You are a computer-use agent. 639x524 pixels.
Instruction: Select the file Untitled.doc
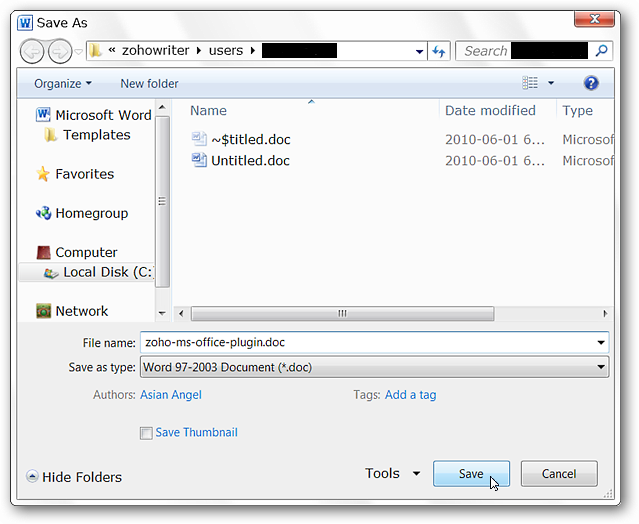[x=250, y=161]
